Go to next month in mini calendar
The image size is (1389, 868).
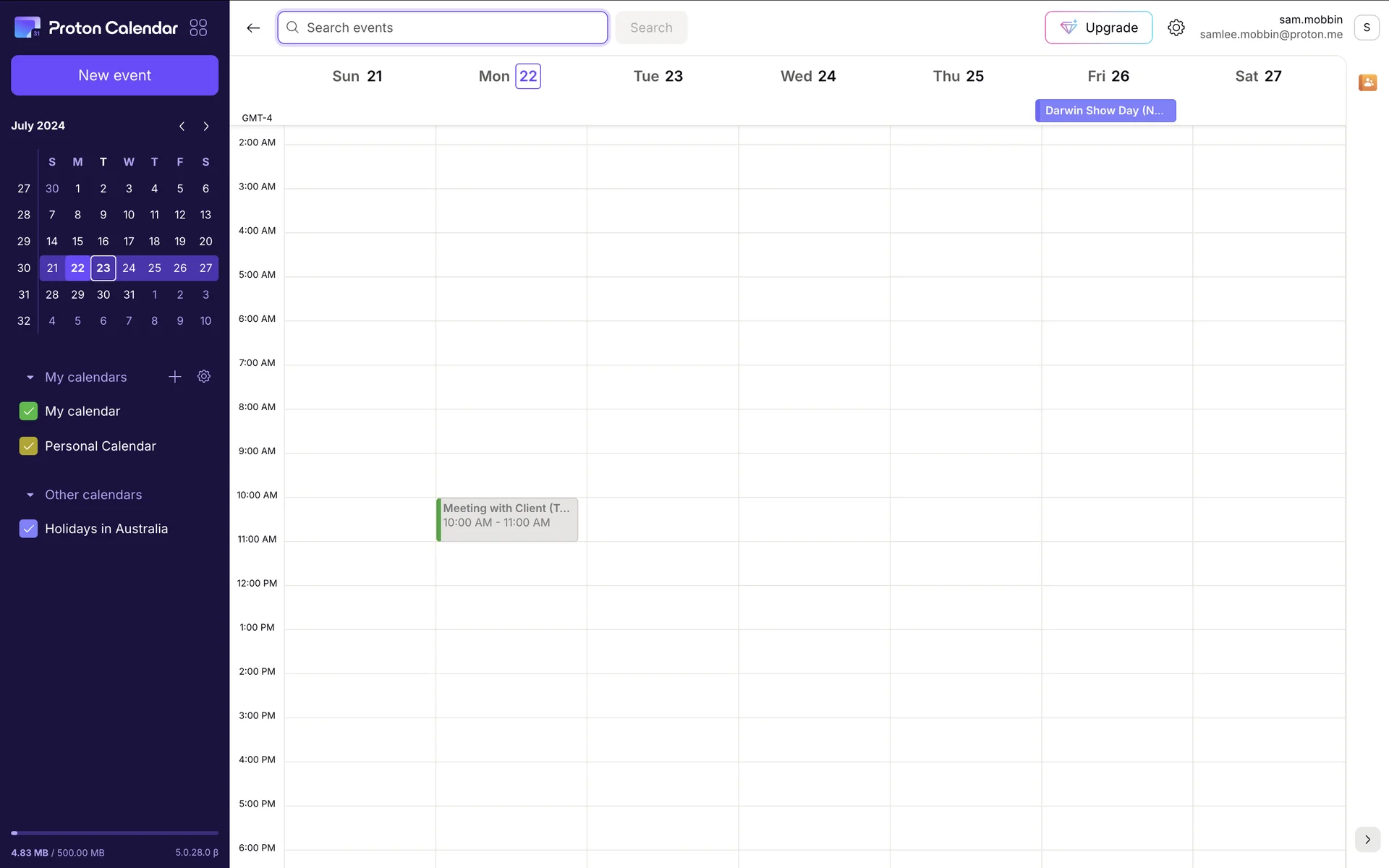click(206, 126)
